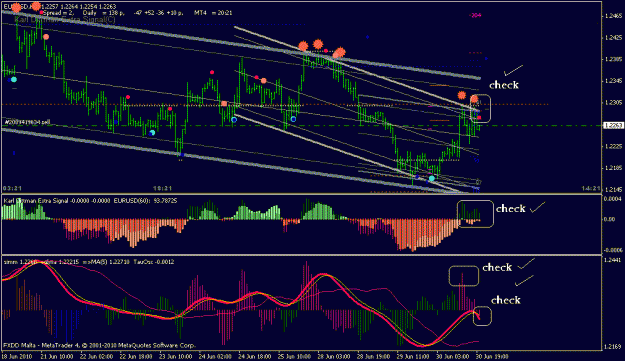Select the -0.0006 indicator scale value
The width and height of the screenshot is (625, 361).
click(613, 250)
